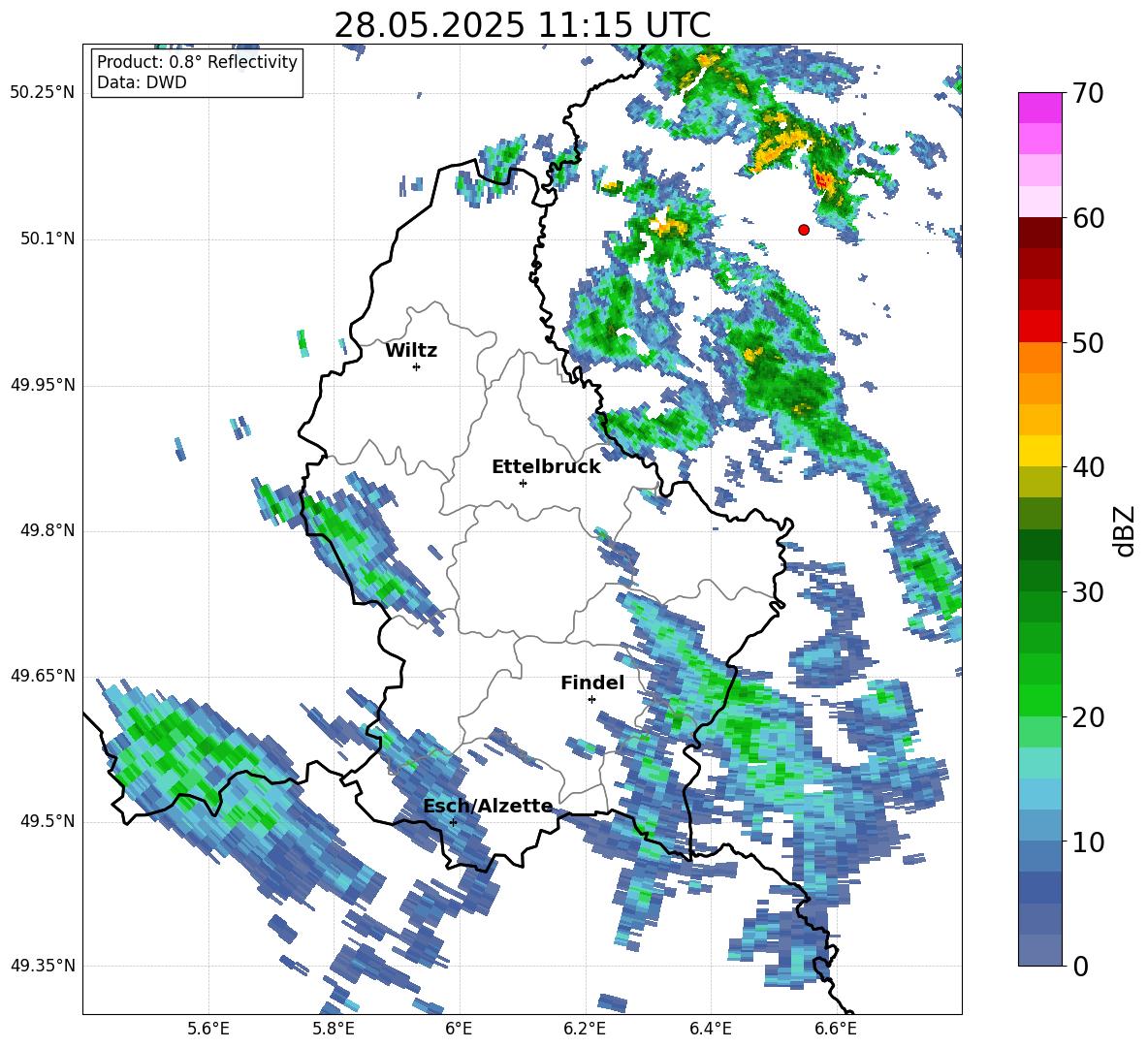Image resolution: width=1148 pixels, height=1048 pixels.
Task: Pick the bright green colorbar swatch at 20
Action: 1039,700
